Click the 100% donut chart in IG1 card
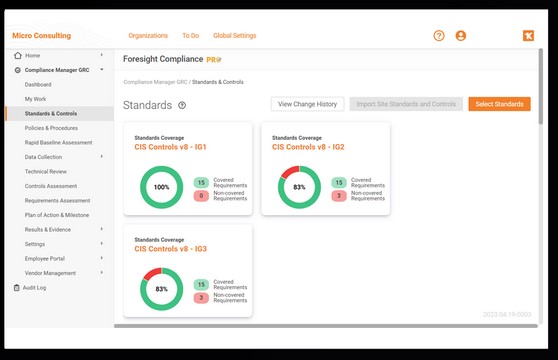558x360 pixels. click(x=162, y=187)
